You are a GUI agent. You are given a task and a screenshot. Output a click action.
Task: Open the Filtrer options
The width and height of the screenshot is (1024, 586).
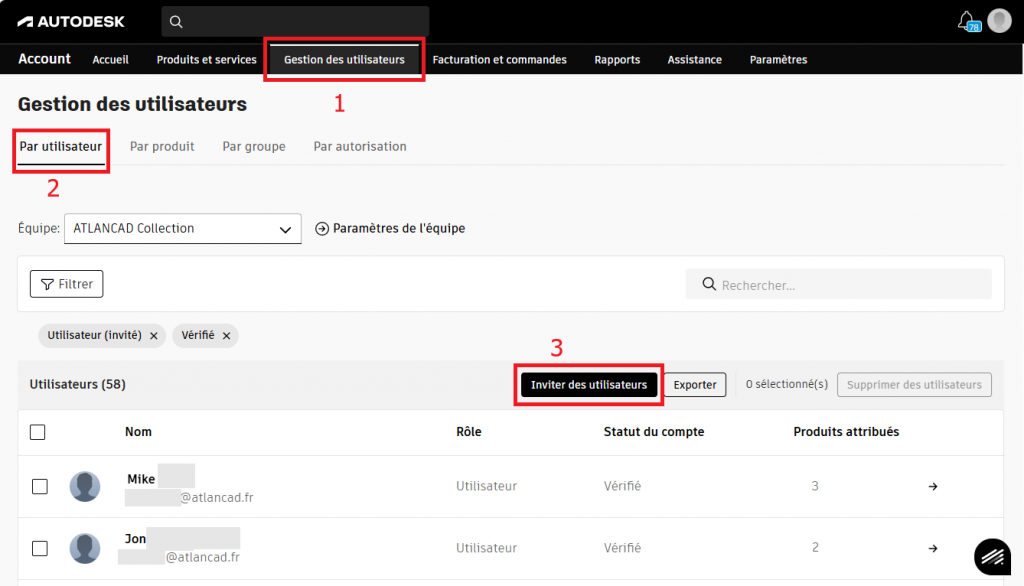67,284
